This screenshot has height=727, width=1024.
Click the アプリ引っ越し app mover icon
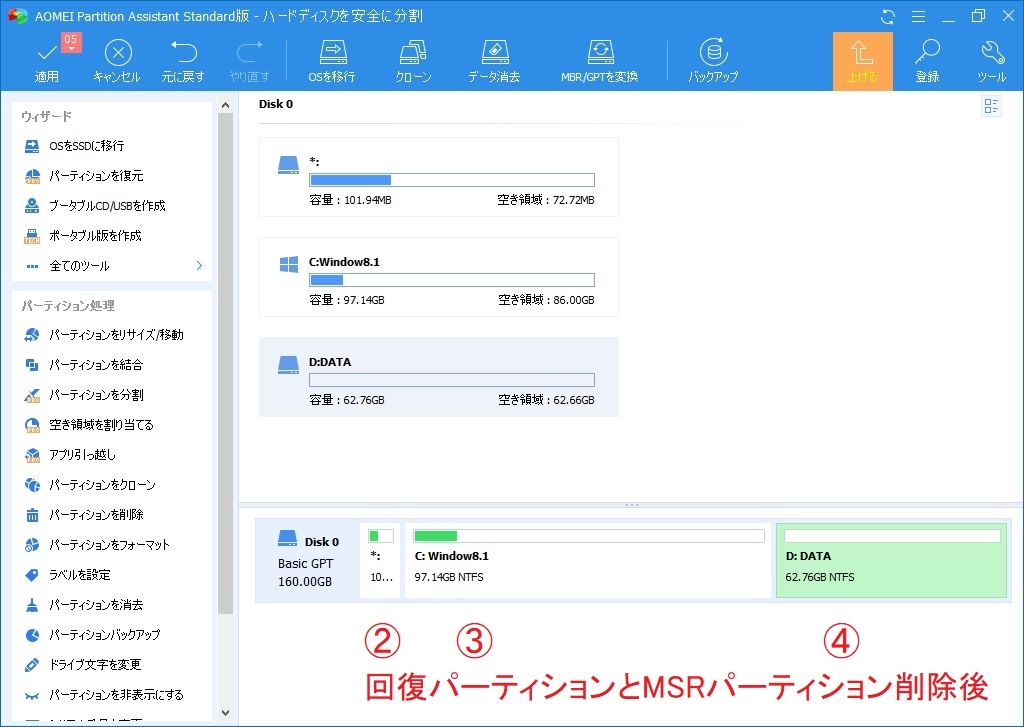click(32, 455)
